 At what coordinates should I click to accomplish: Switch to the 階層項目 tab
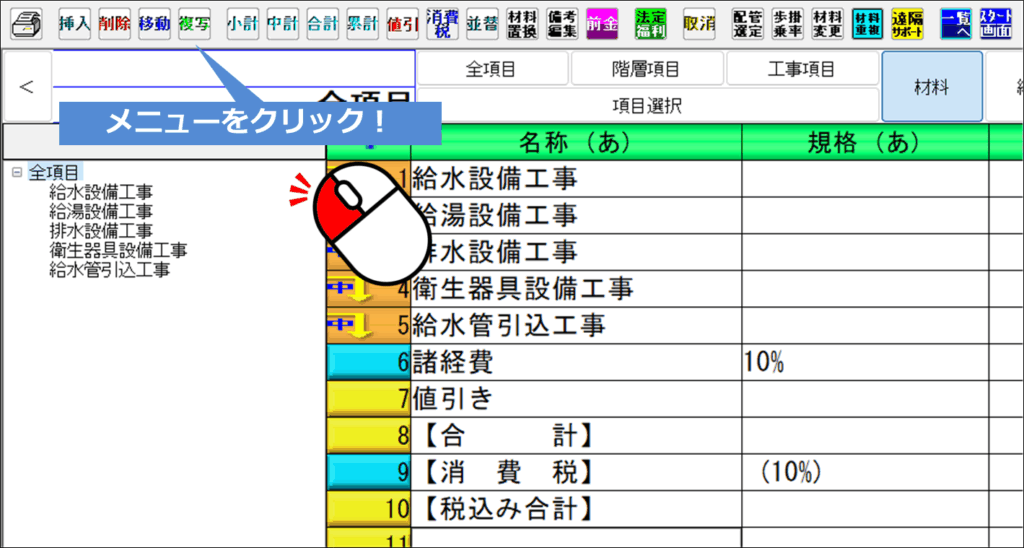(x=646, y=69)
